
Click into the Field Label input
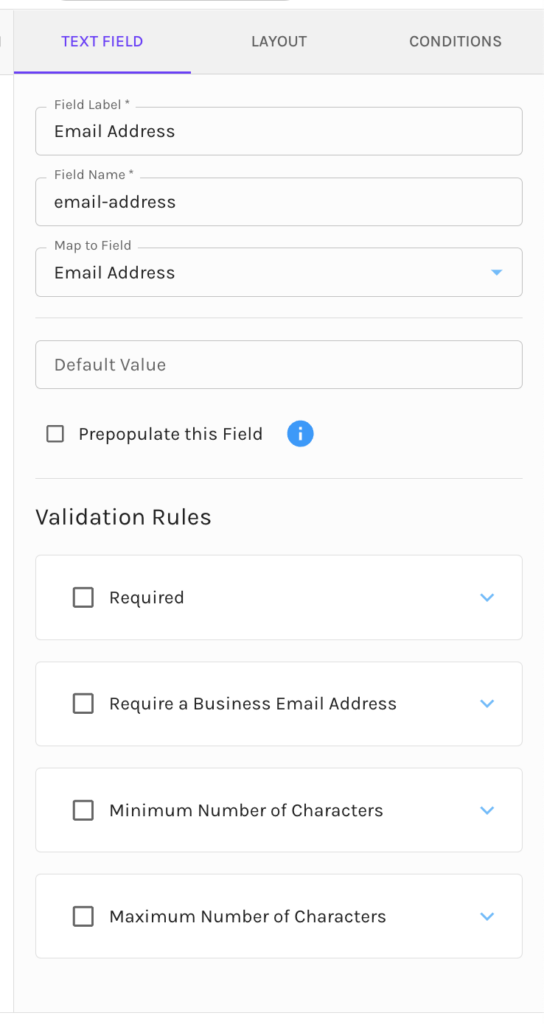pyautogui.click(x=279, y=131)
